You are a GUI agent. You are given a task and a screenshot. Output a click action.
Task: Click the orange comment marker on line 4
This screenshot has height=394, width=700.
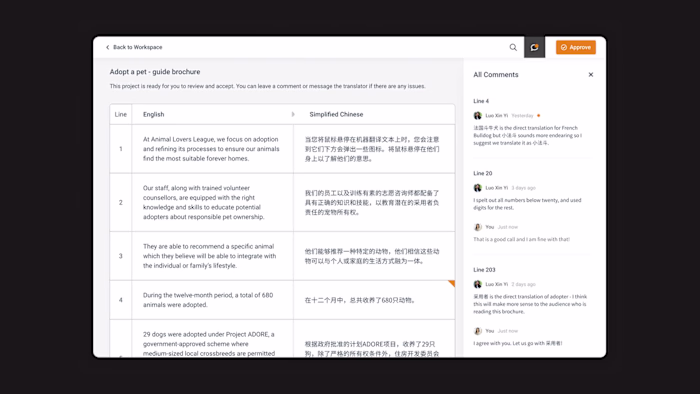[x=451, y=283]
